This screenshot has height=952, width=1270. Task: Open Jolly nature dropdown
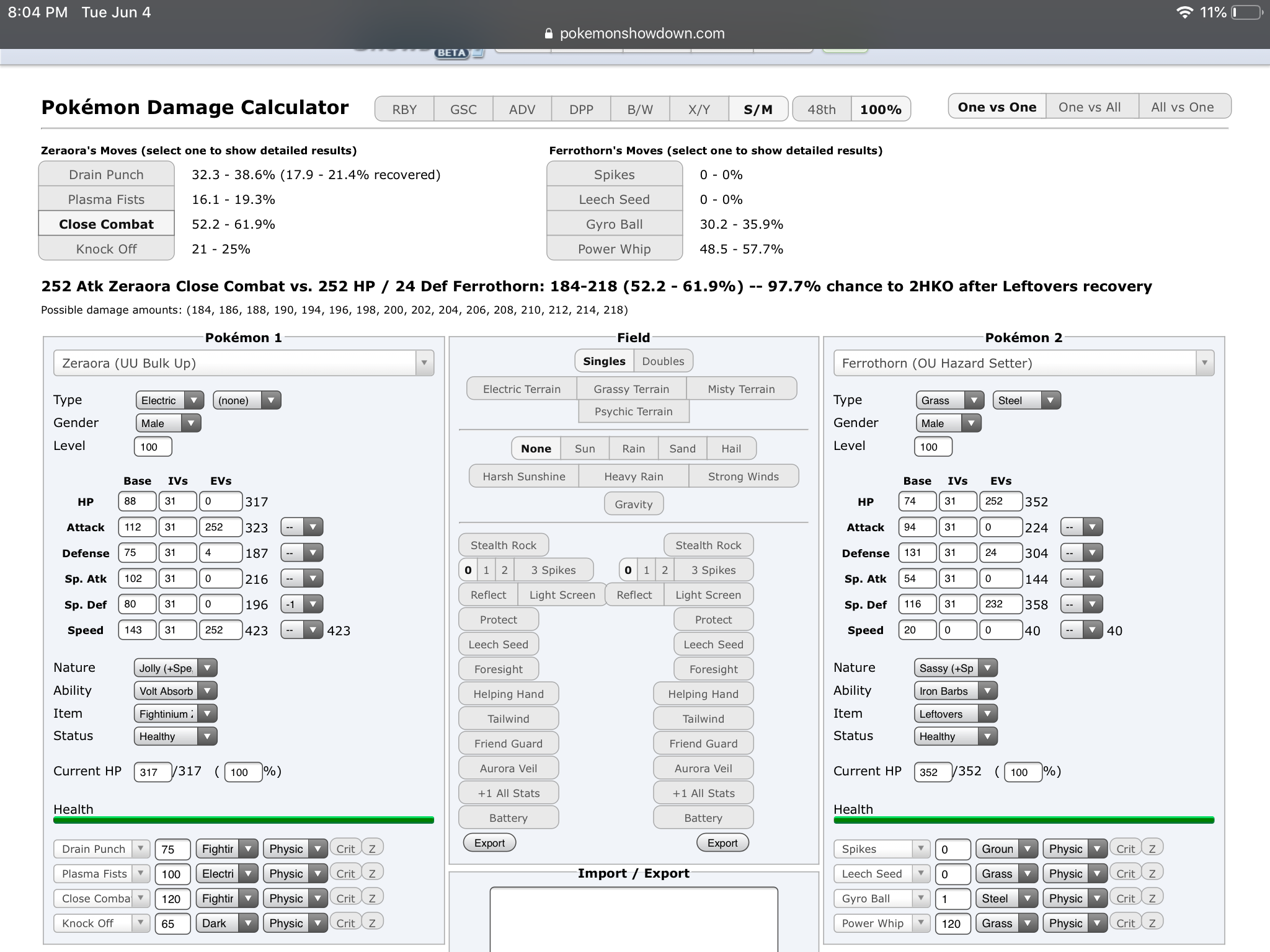click(x=175, y=668)
